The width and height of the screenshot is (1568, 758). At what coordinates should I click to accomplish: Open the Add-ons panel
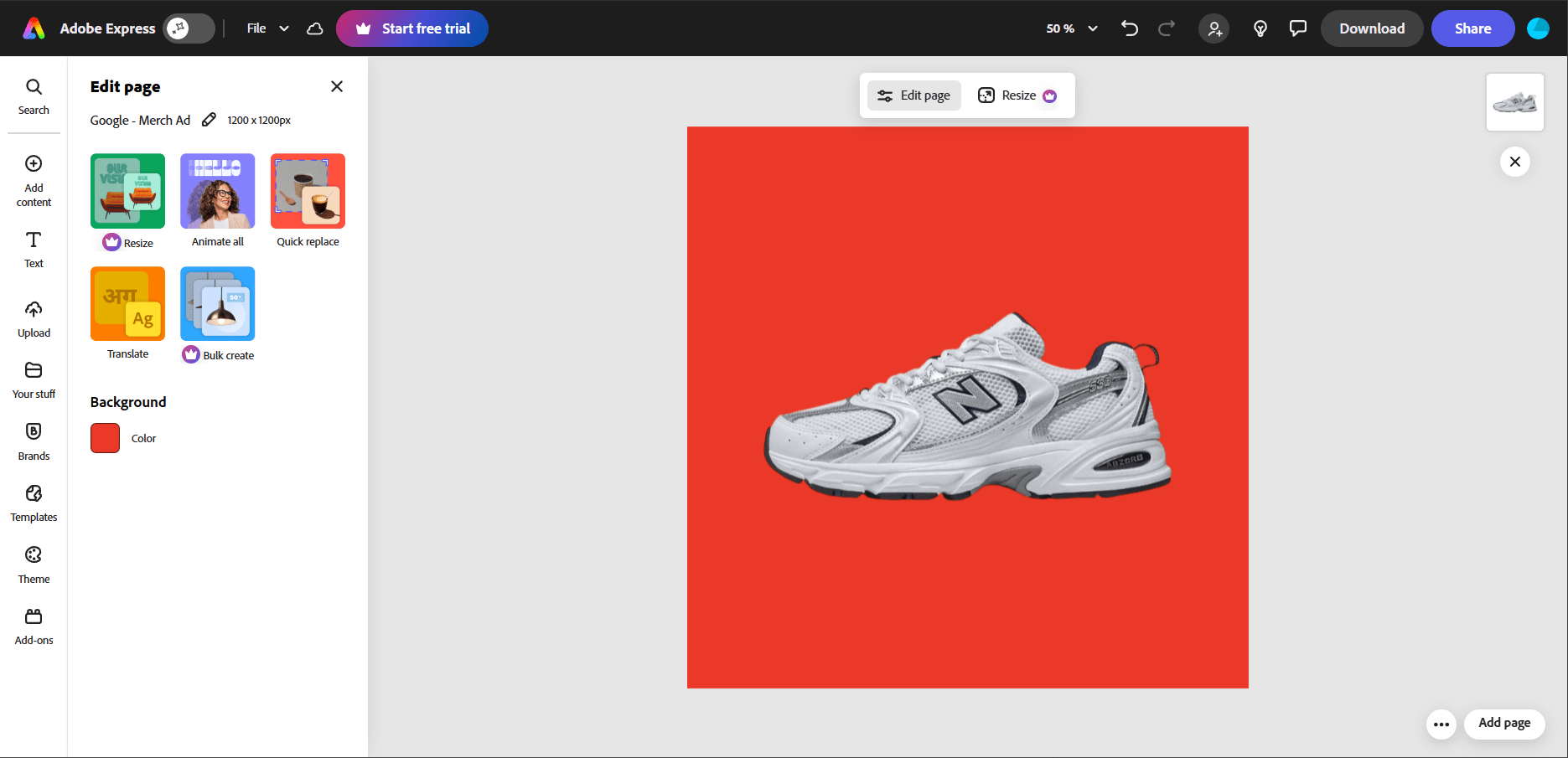(34, 627)
